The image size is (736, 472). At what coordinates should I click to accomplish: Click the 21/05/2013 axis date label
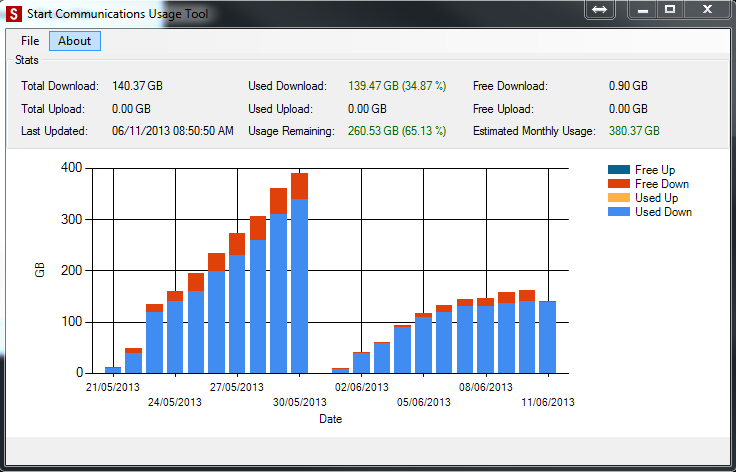[x=113, y=387]
